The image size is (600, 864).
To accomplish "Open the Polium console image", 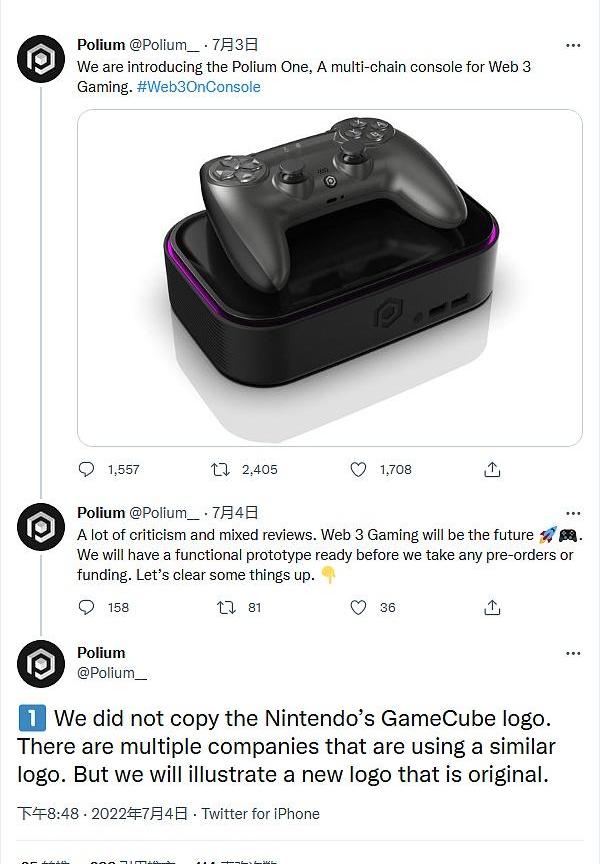I will click(329, 278).
